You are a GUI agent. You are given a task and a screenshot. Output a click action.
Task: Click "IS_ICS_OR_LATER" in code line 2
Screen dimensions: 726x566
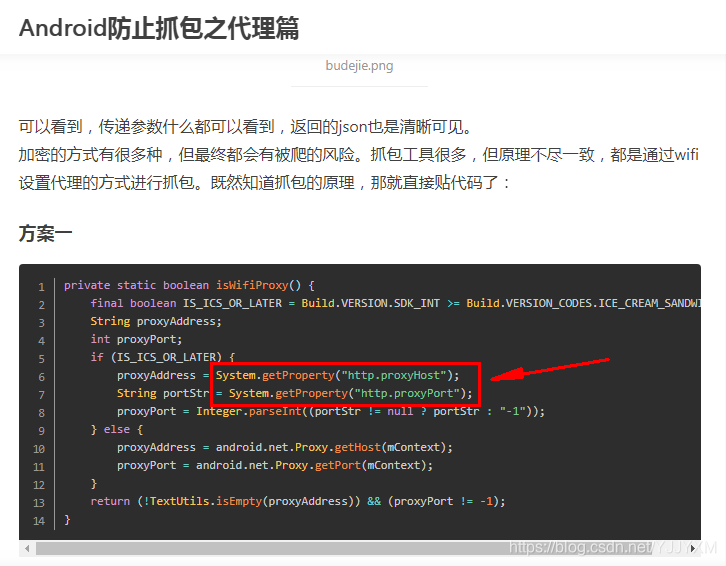(x=232, y=303)
